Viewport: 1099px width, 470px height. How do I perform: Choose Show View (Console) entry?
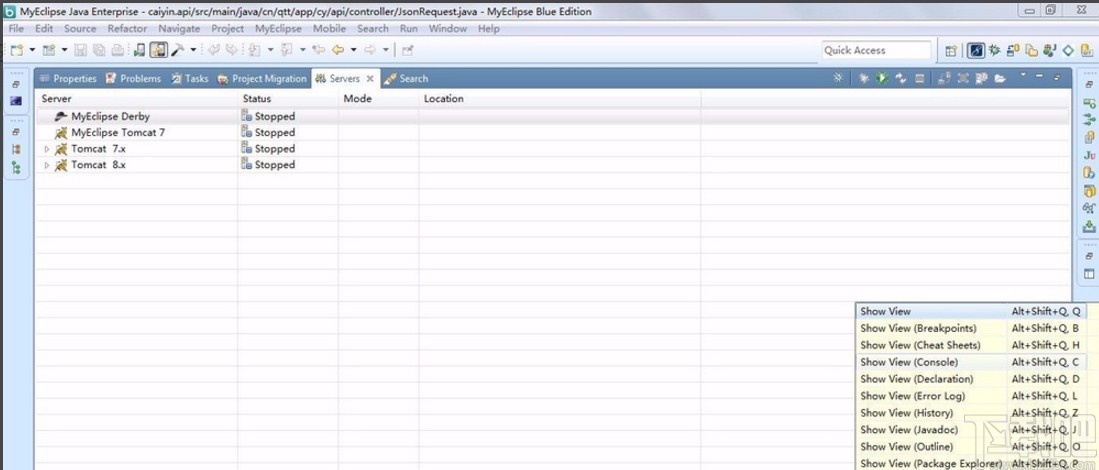pos(970,362)
